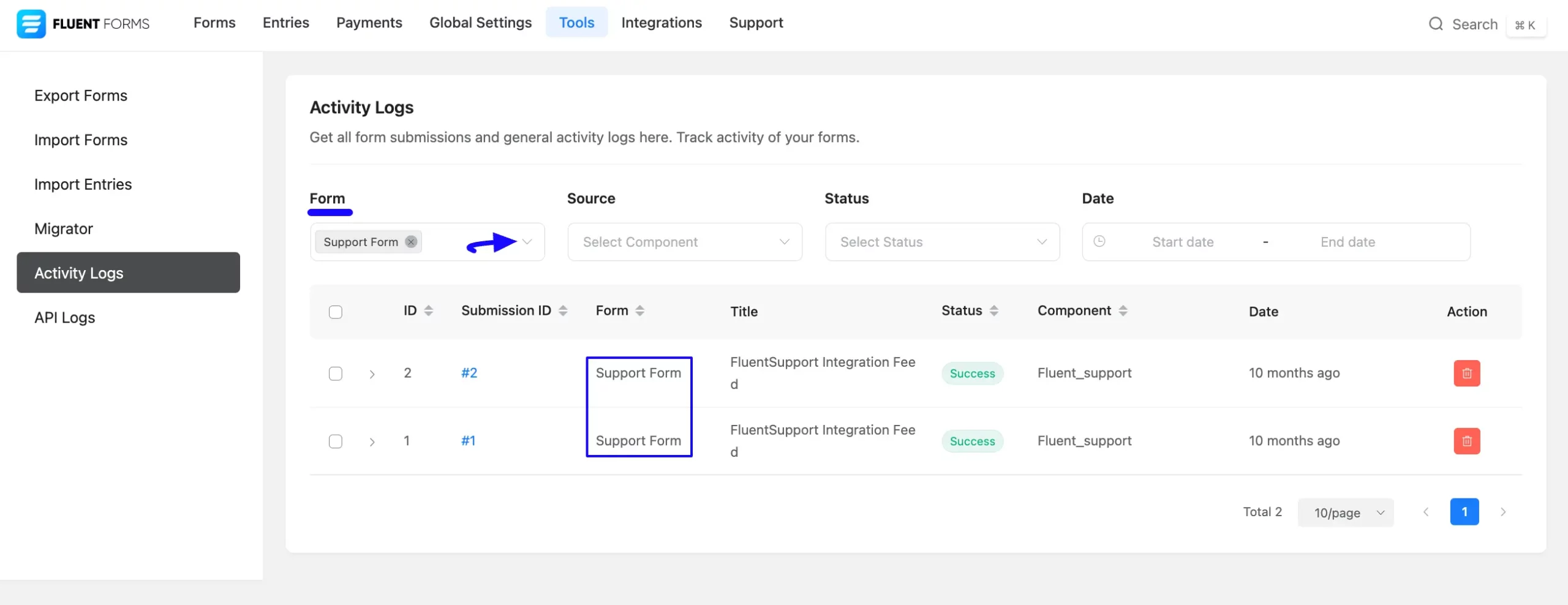Expand details for log ID 2
1568x605 pixels.
372,374
